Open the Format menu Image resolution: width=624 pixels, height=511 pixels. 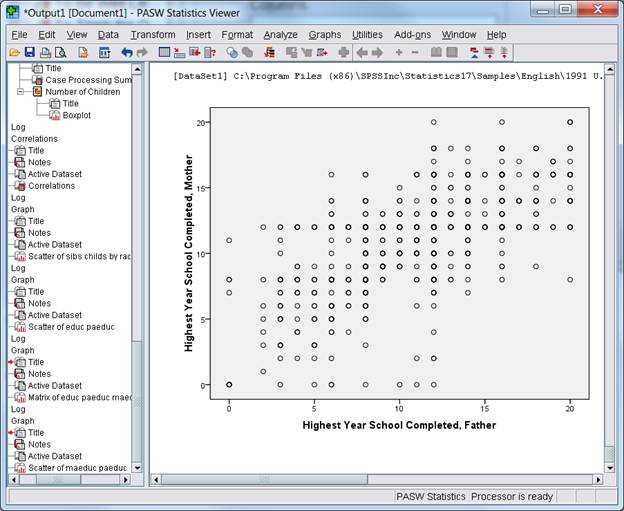pos(237,35)
